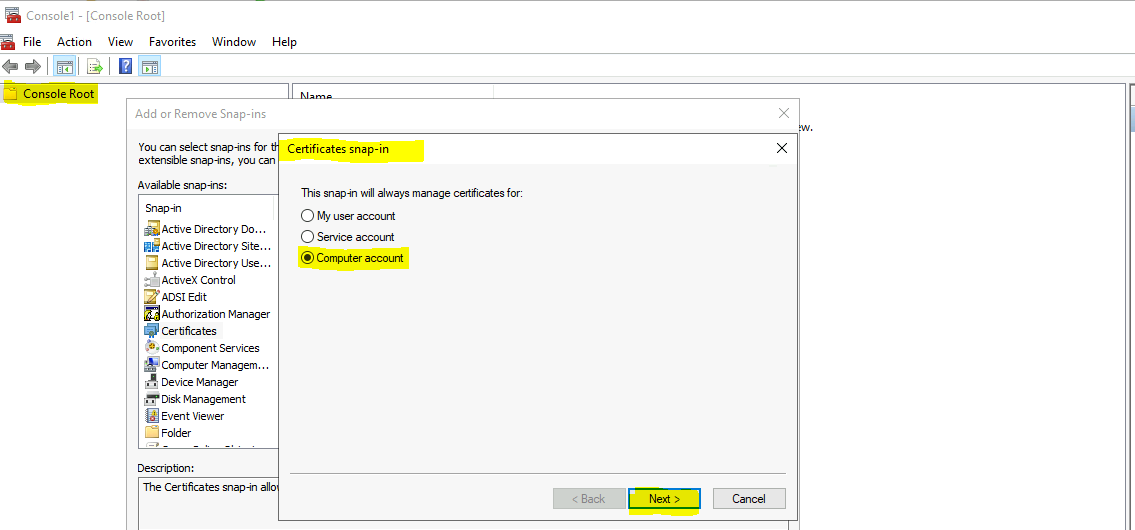Open the View menu

click(x=121, y=42)
